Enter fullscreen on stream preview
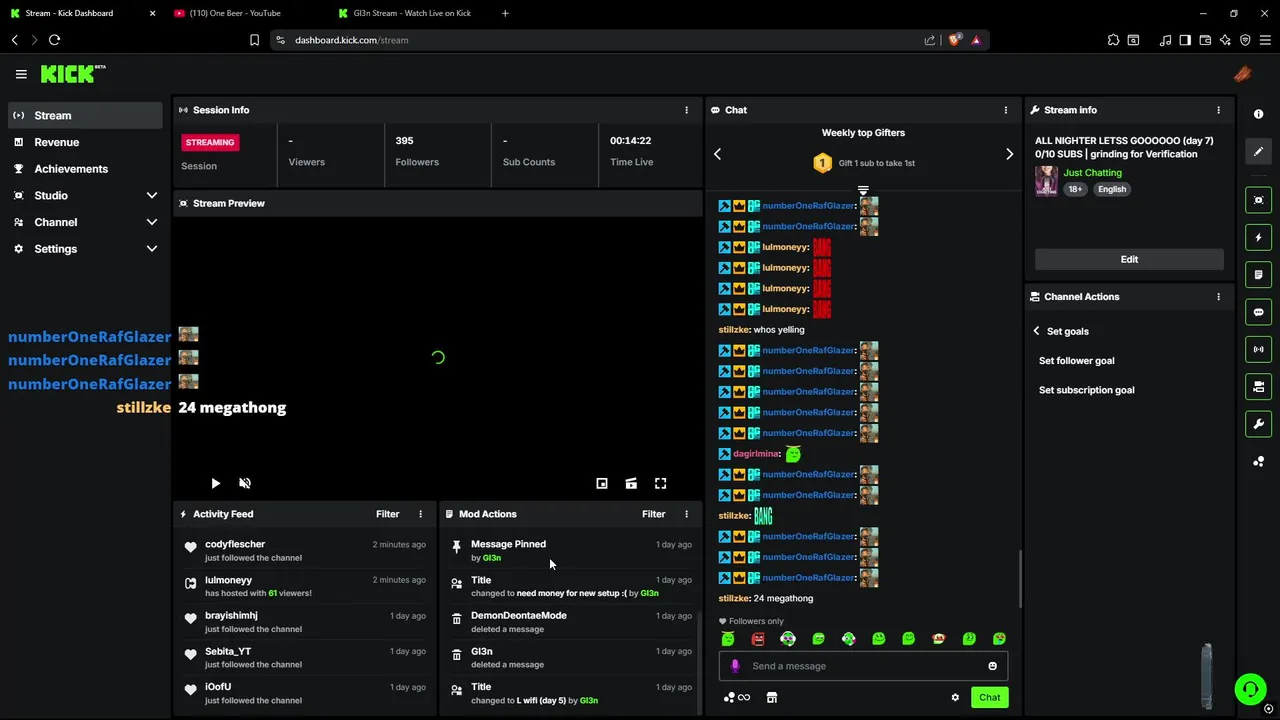The width and height of the screenshot is (1280, 720). (x=660, y=483)
